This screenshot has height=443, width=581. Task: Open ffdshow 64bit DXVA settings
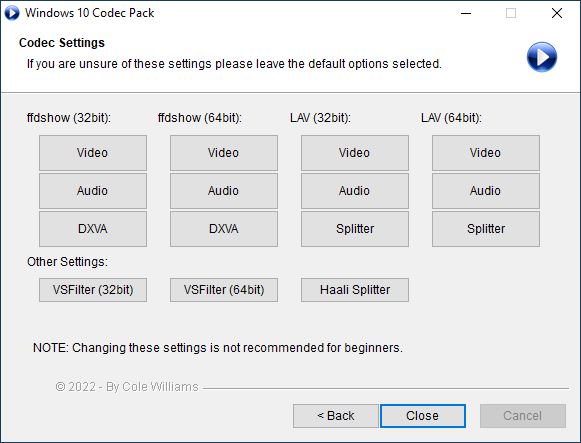pyautogui.click(x=224, y=229)
